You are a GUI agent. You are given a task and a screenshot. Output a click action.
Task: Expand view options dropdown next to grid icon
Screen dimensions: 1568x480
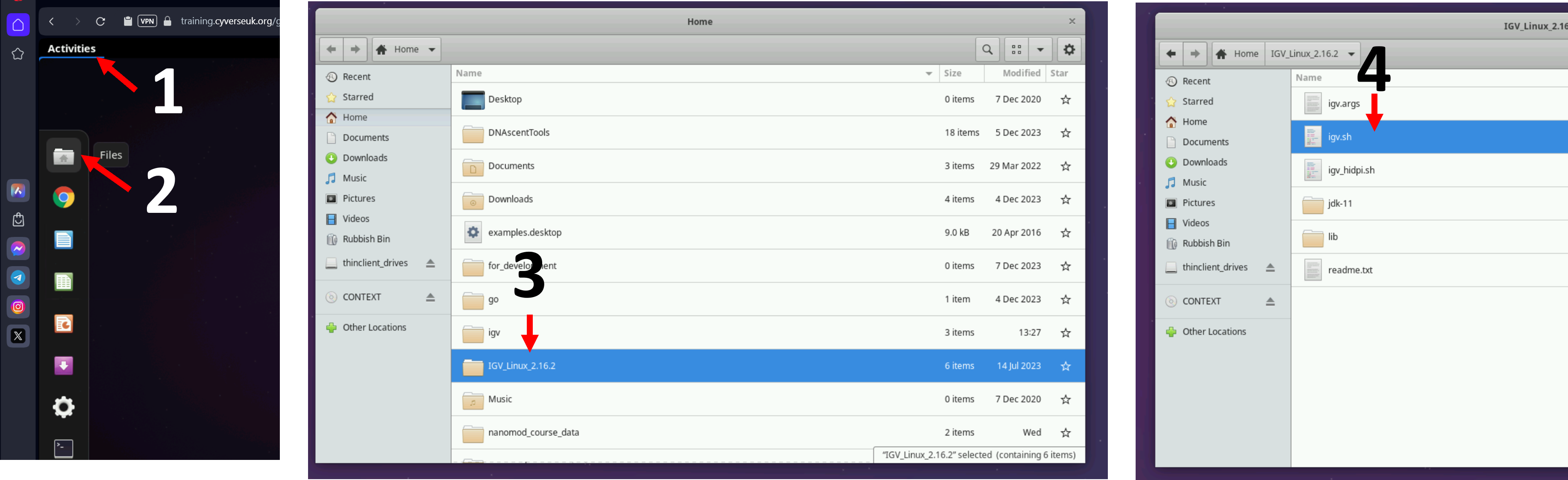[x=1040, y=50]
